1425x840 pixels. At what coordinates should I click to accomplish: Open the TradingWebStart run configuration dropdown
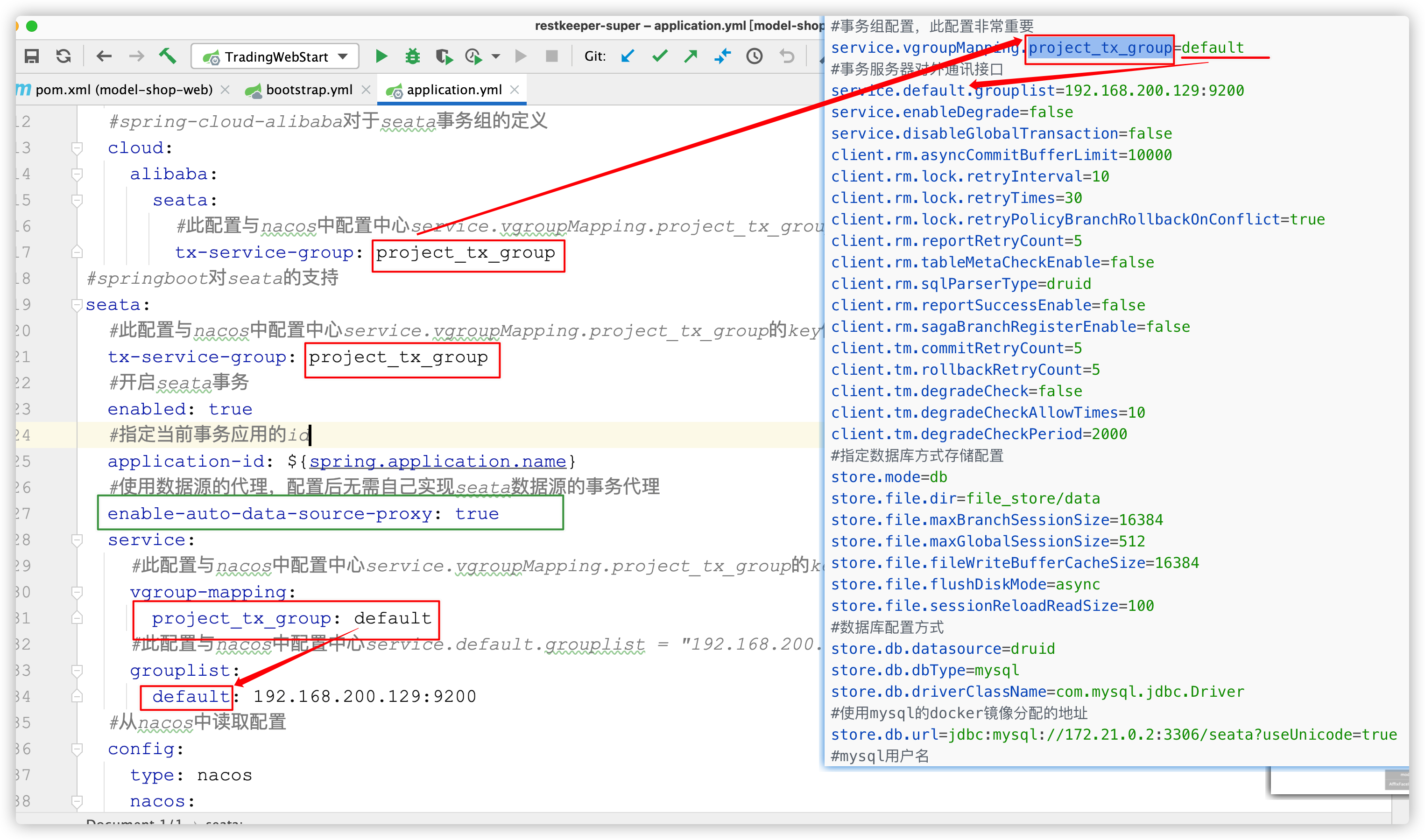point(275,56)
